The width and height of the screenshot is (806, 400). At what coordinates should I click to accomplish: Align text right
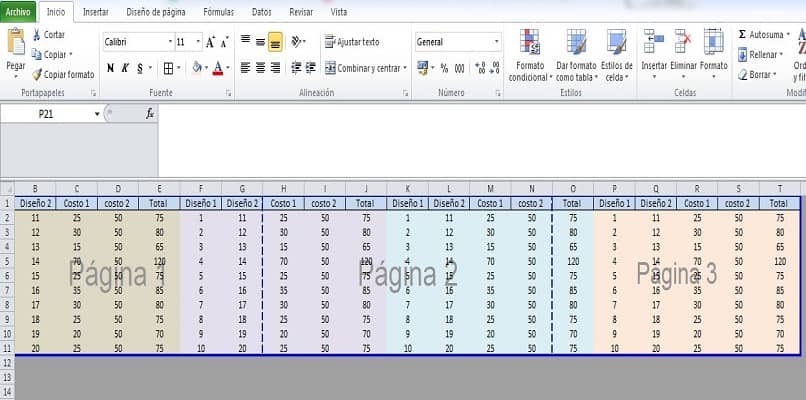(x=276, y=67)
